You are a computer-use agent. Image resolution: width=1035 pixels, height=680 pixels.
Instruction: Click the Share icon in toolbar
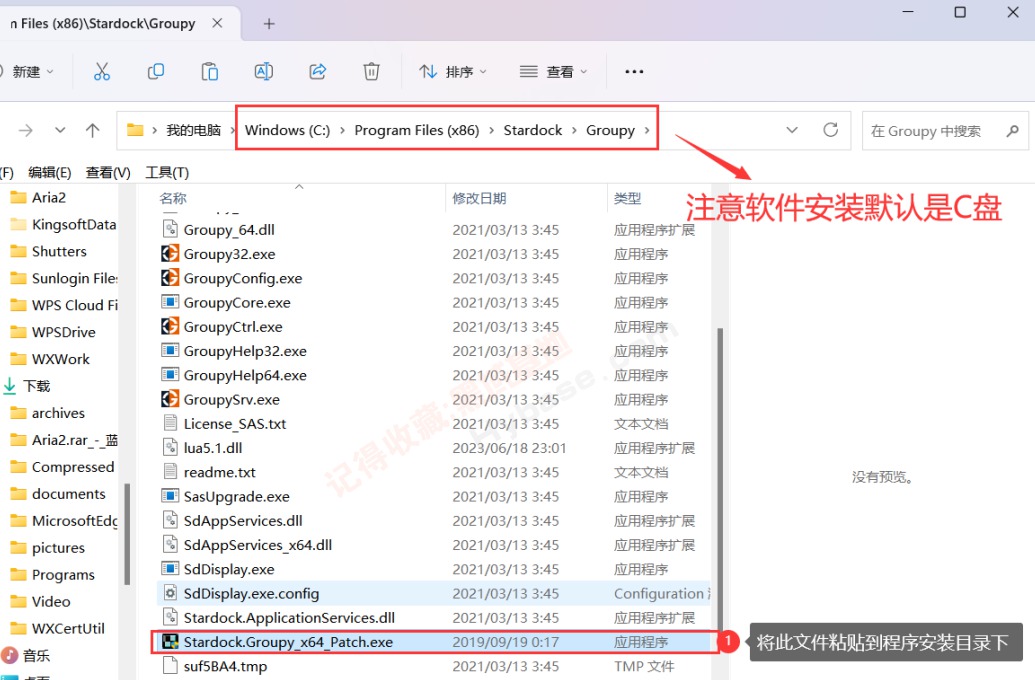317,71
